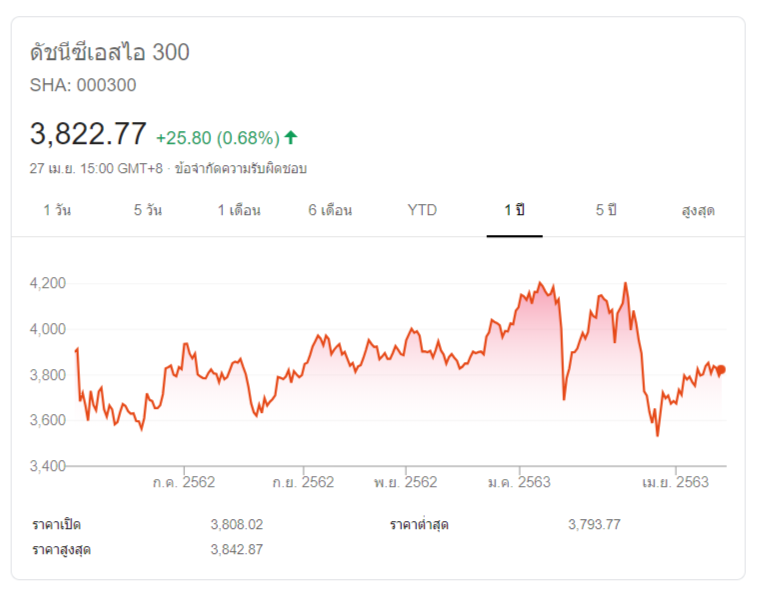Click the +25.80 (0.68%) change value

(x=217, y=138)
